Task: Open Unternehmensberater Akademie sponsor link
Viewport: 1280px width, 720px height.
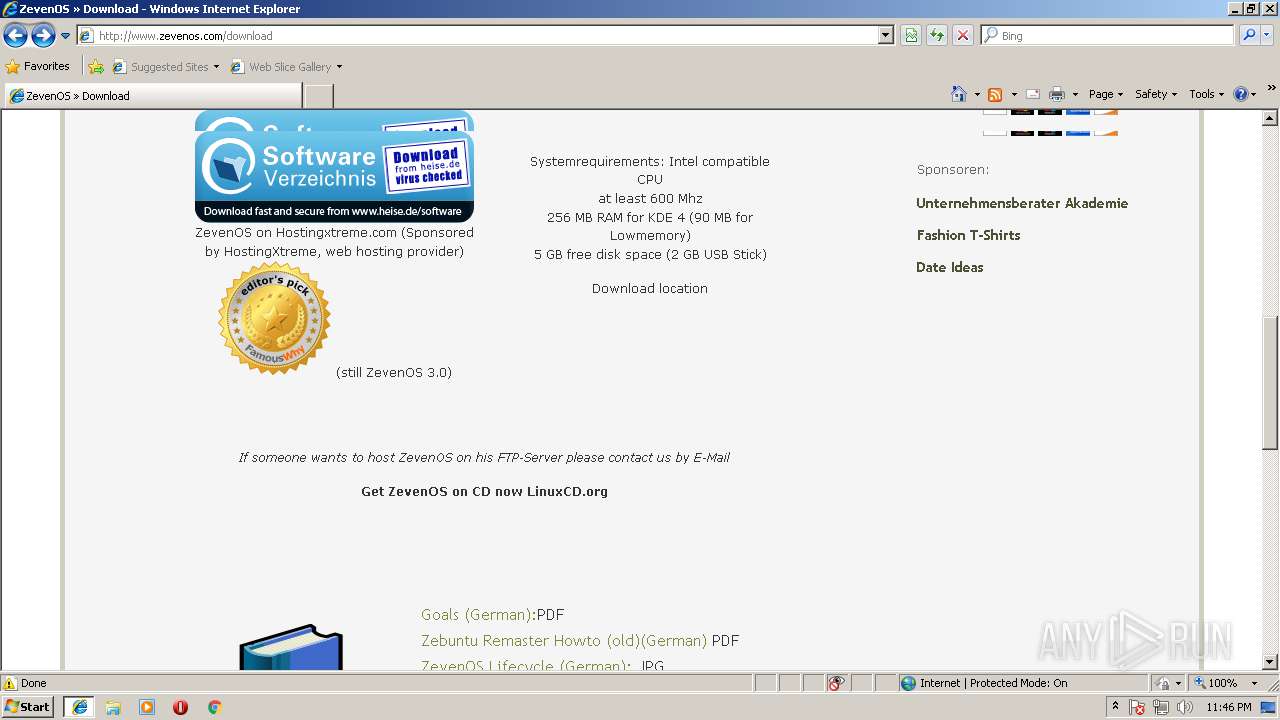Action: [1022, 203]
